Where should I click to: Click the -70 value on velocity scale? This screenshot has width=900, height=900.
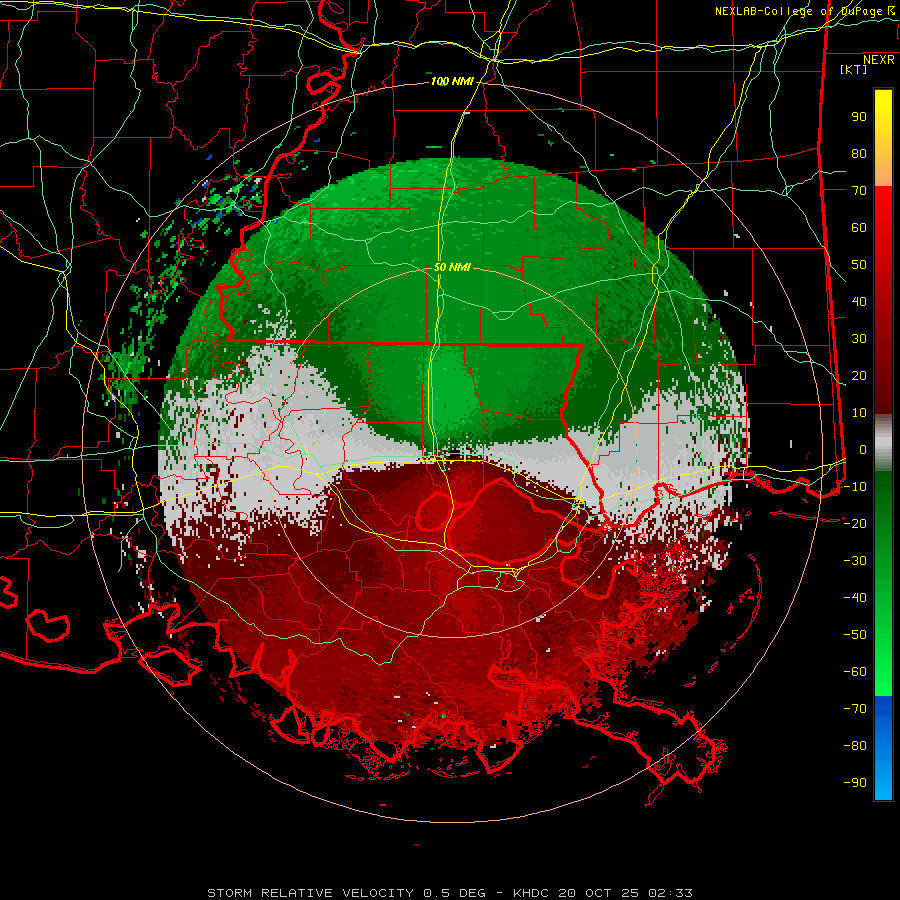coord(855,709)
